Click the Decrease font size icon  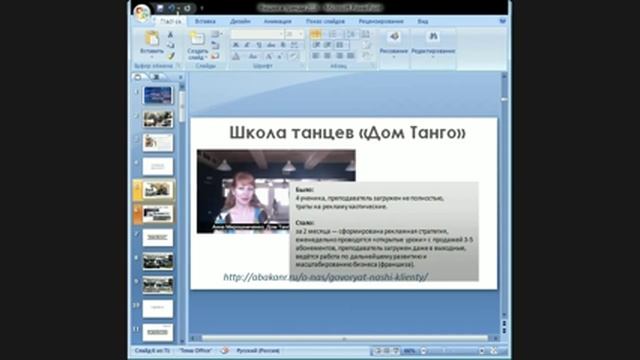[280, 56]
